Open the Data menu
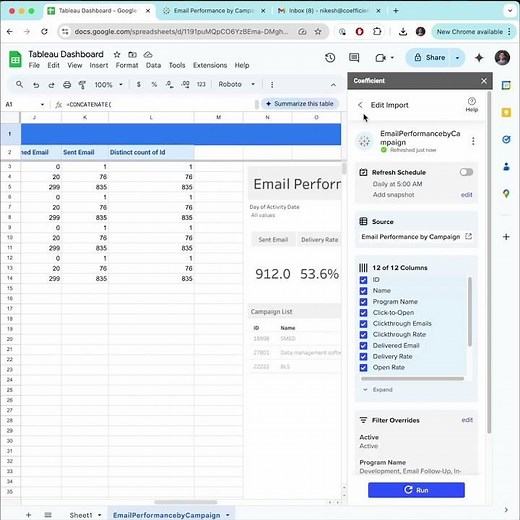The width and height of the screenshot is (520, 520). [153, 65]
